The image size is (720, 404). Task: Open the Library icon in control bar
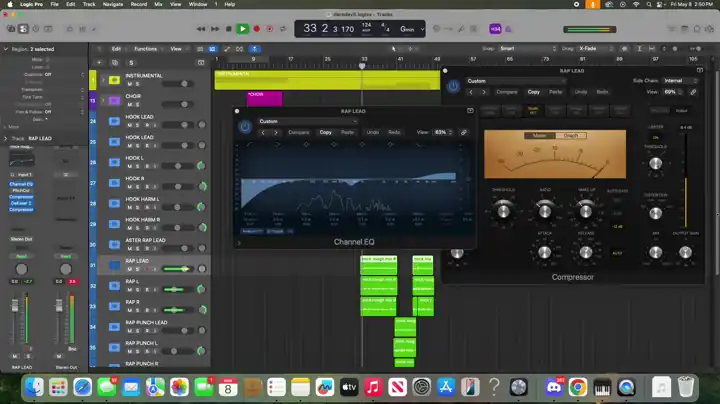click(x=11, y=29)
